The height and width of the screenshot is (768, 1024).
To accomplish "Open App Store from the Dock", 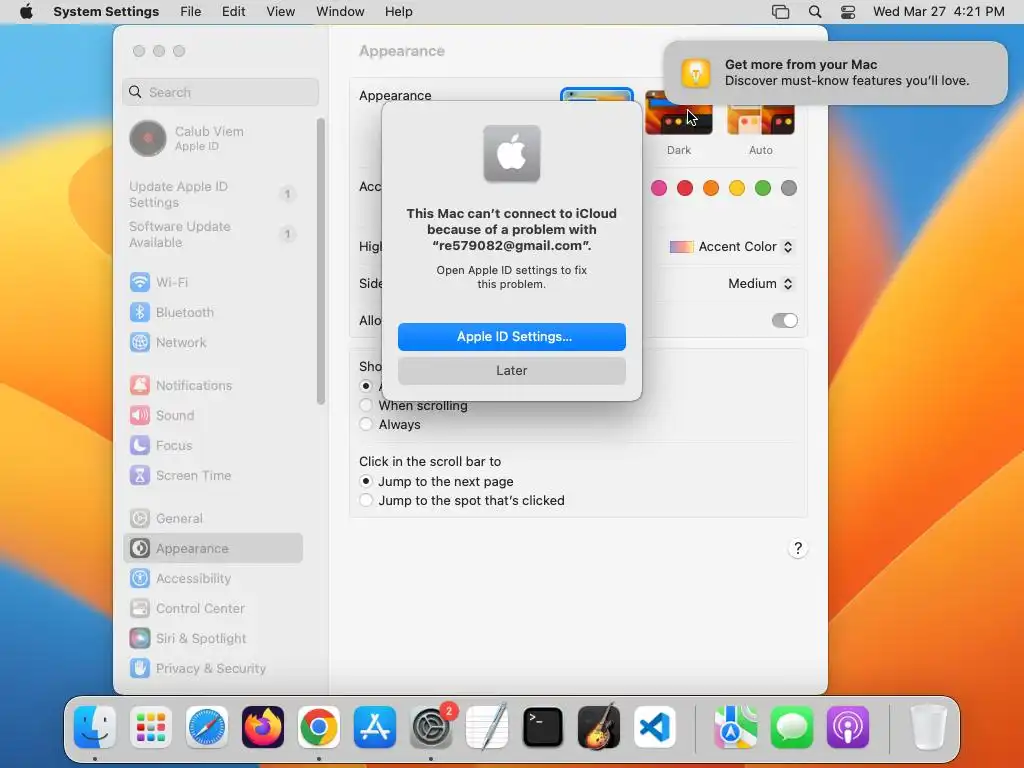I will point(375,727).
